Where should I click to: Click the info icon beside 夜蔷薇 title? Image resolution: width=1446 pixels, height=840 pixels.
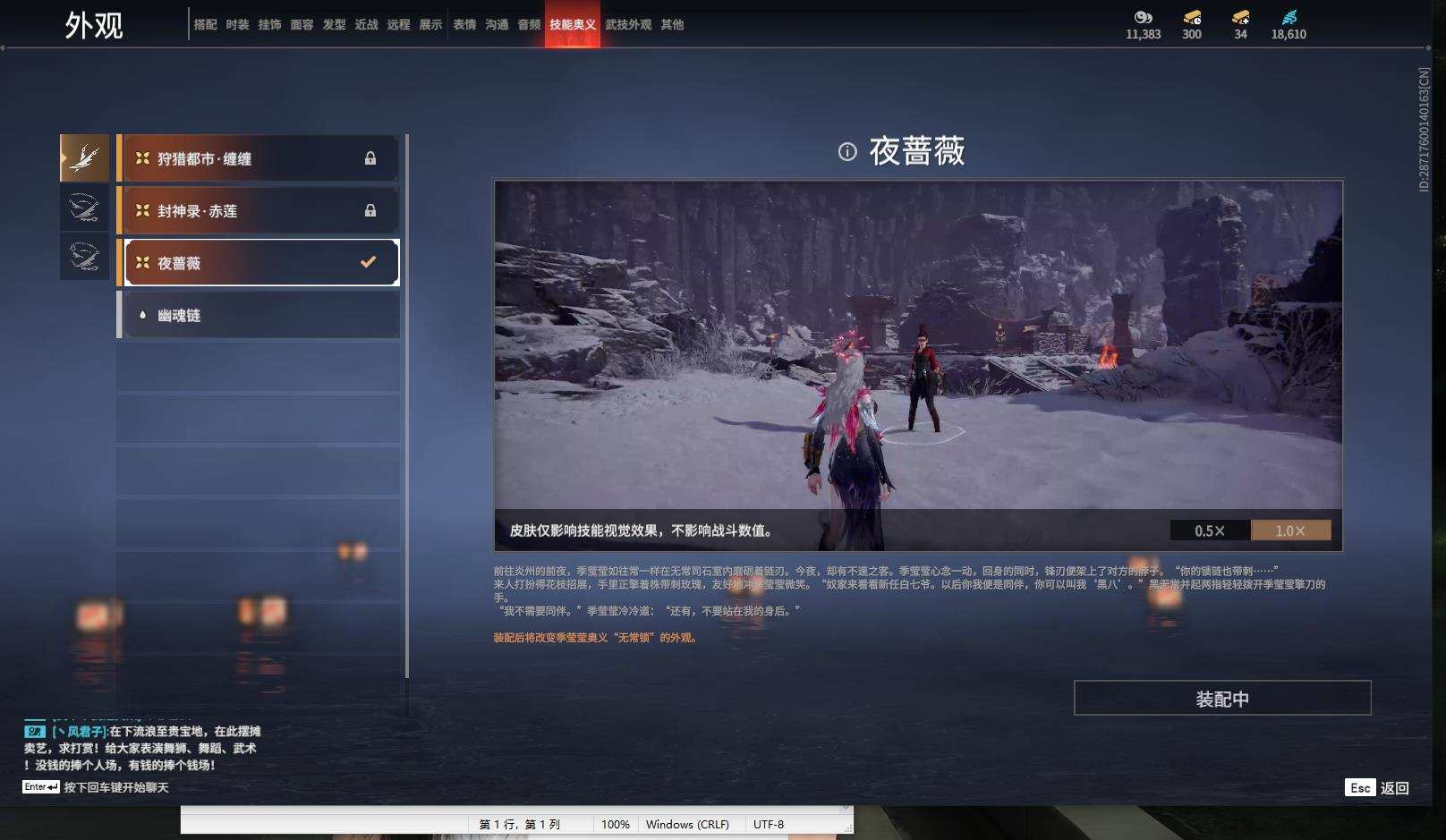(x=847, y=152)
